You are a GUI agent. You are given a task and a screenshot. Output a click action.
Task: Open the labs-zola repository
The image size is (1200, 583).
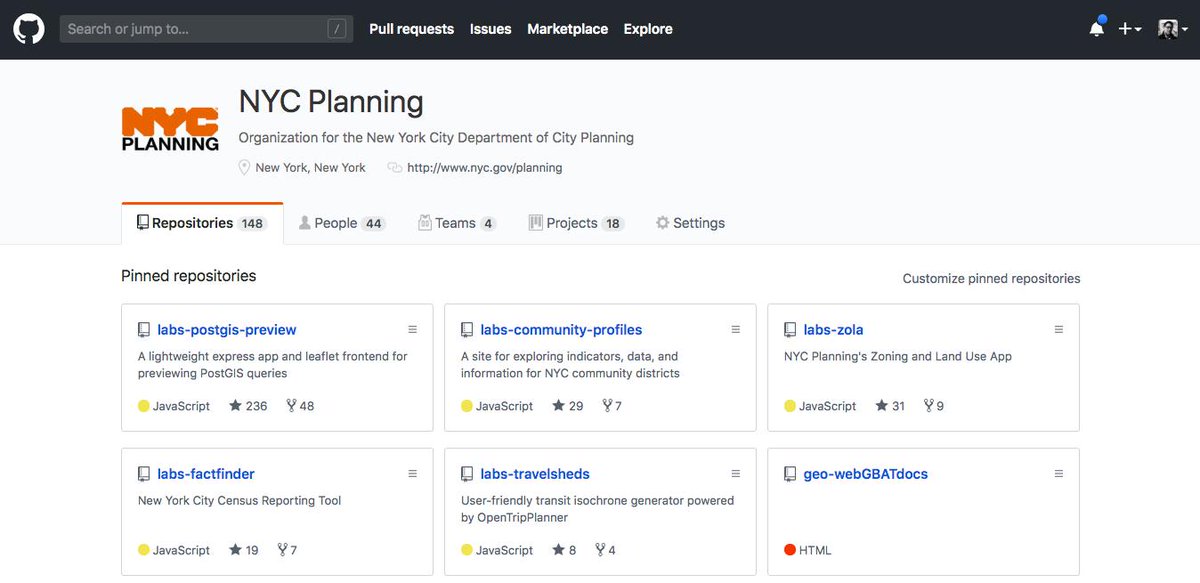pos(833,330)
